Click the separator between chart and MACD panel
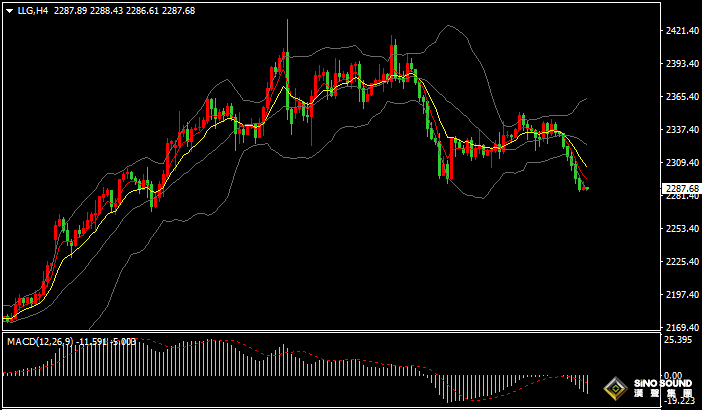 click(x=330, y=332)
